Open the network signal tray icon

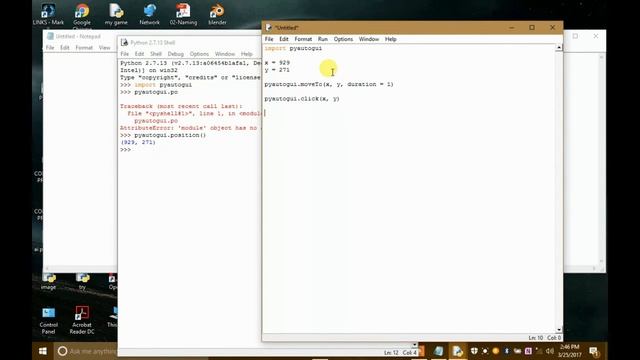[539, 351]
